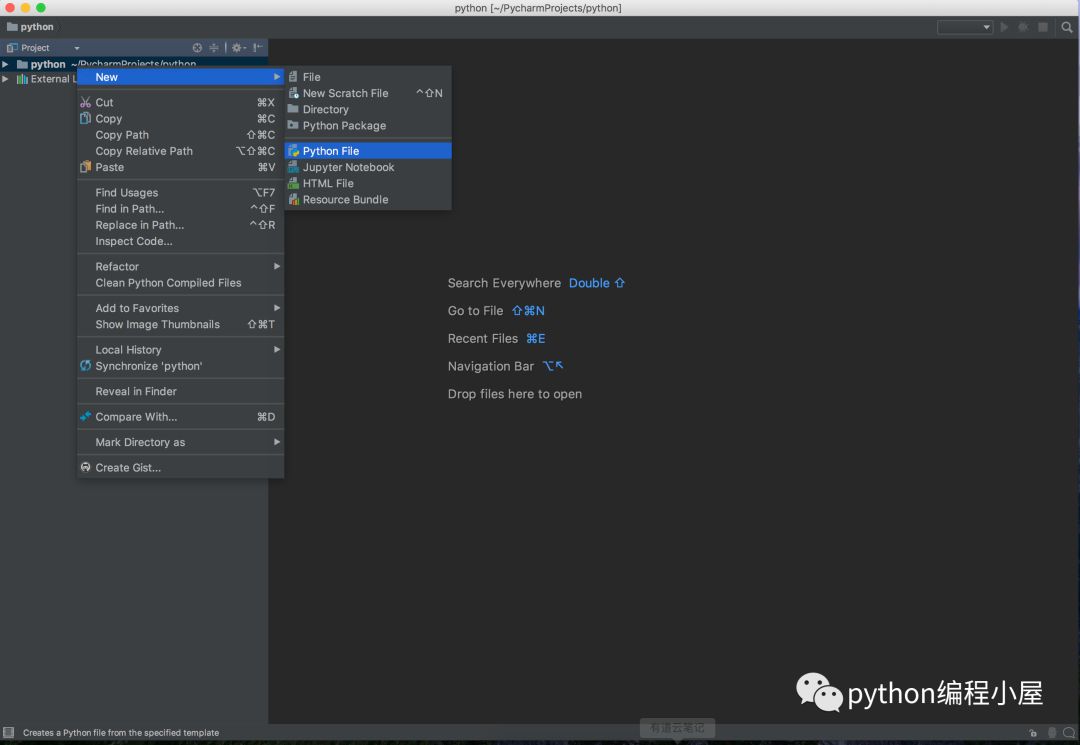Choose New Scratch File
This screenshot has height=745, width=1080.
click(x=368, y=93)
